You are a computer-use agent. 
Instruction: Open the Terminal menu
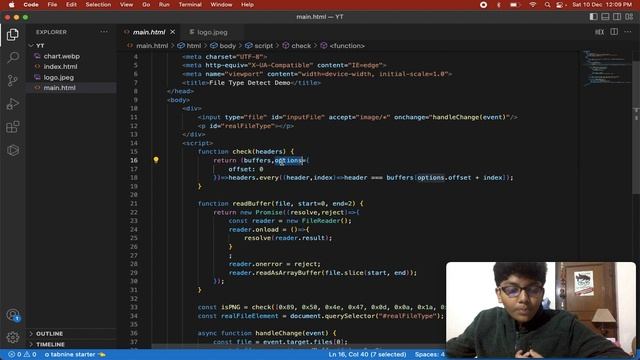(190, 4)
